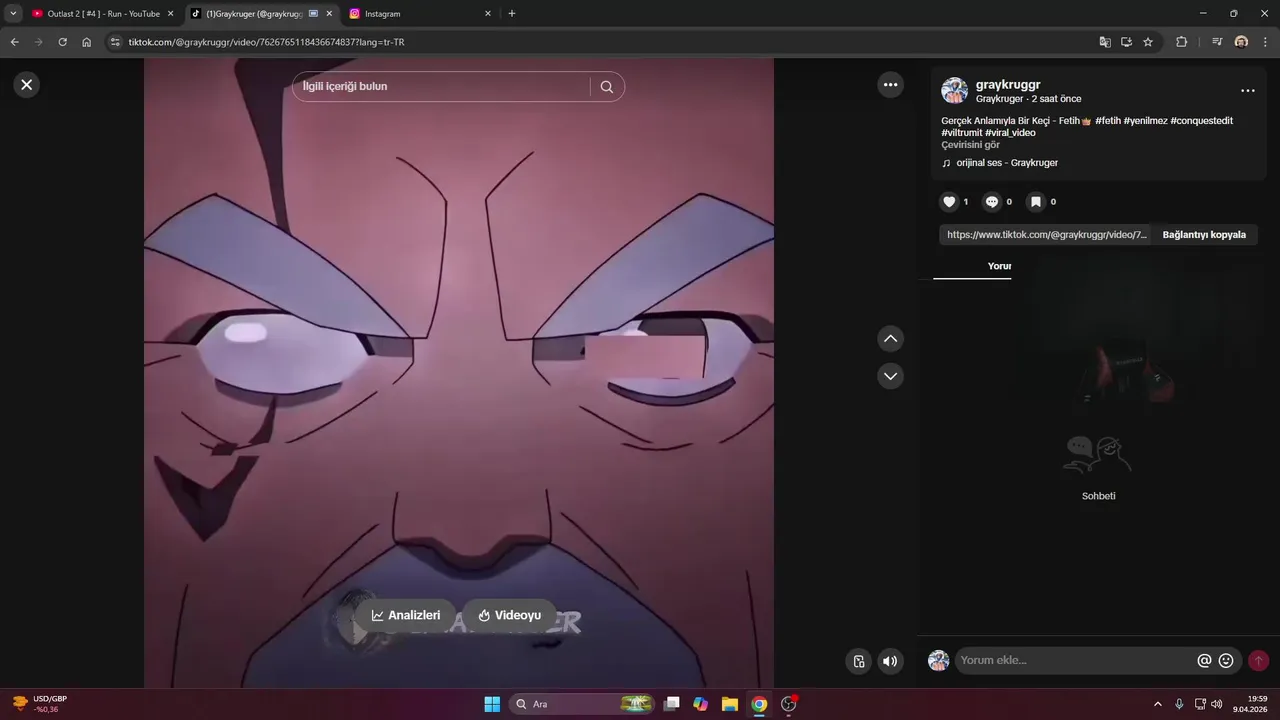
Task: Open the USD/GBP taskbar widget
Action: coord(40,704)
